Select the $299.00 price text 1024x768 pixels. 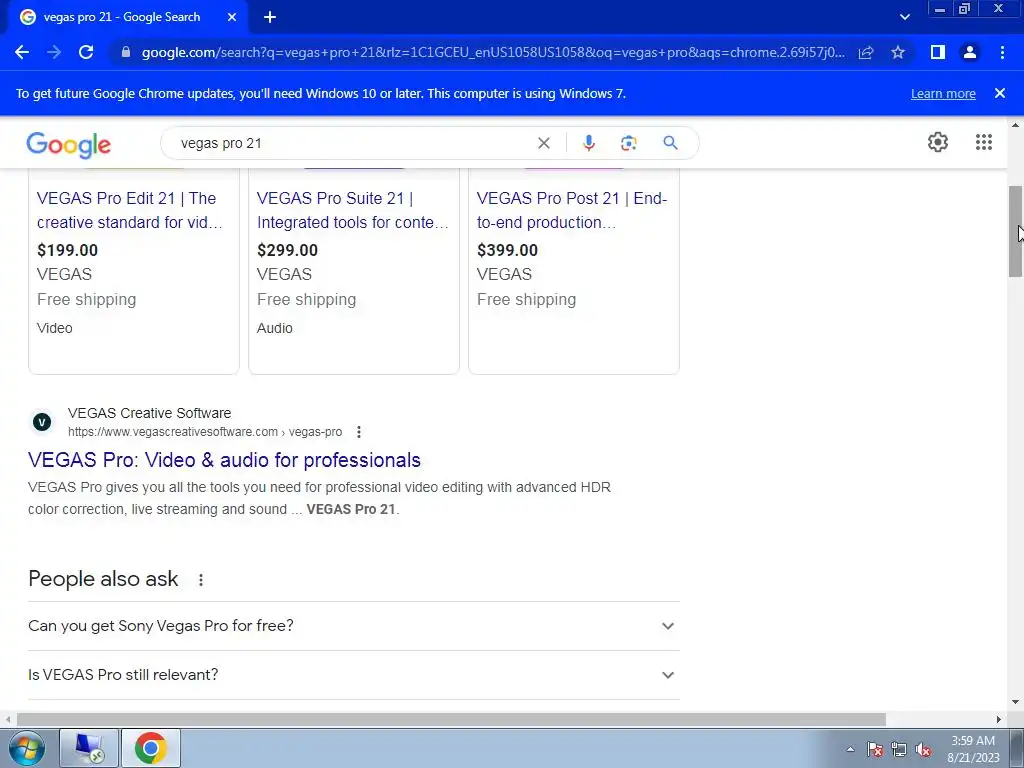[x=287, y=250]
